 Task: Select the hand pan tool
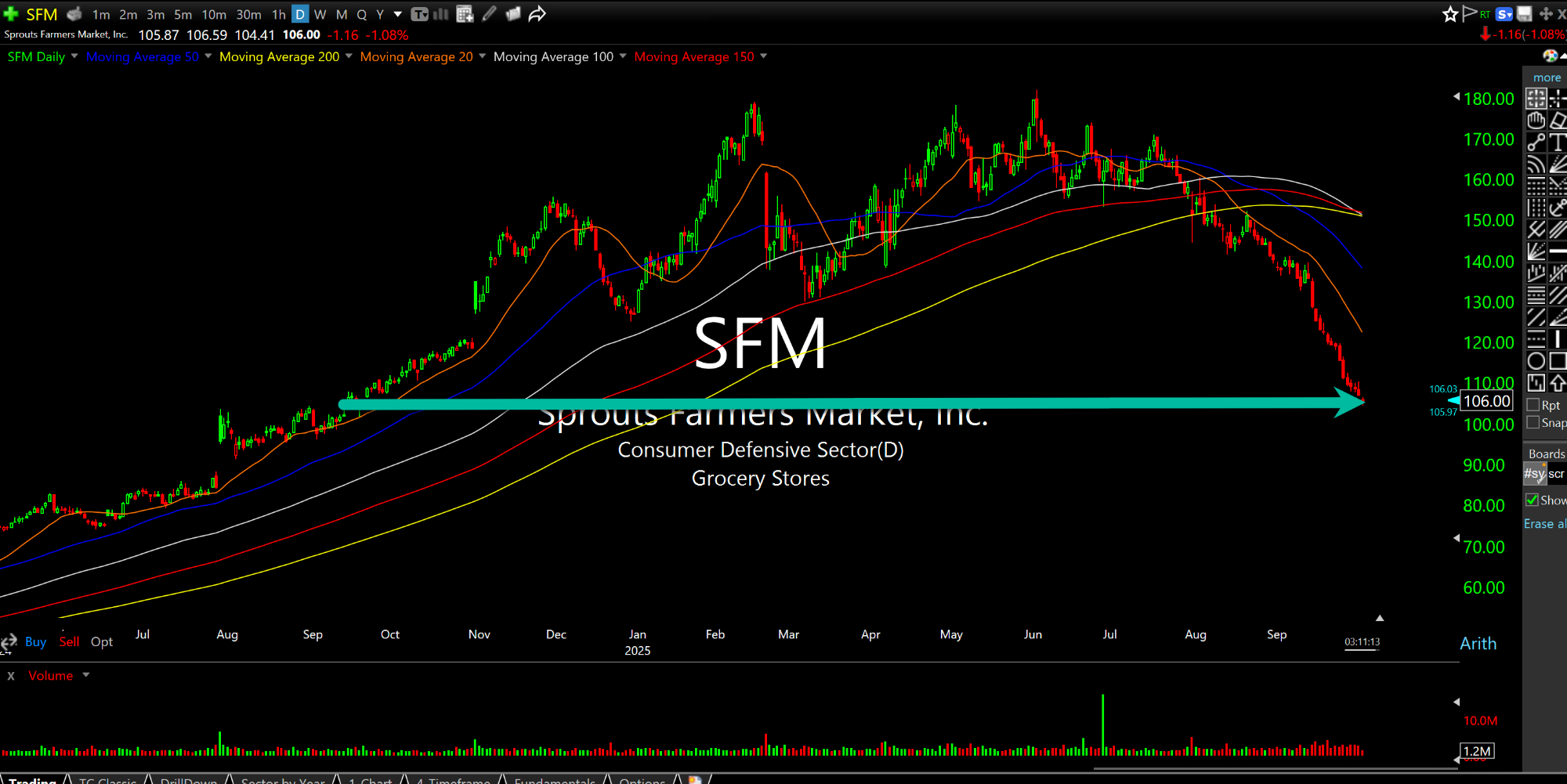(x=1536, y=121)
